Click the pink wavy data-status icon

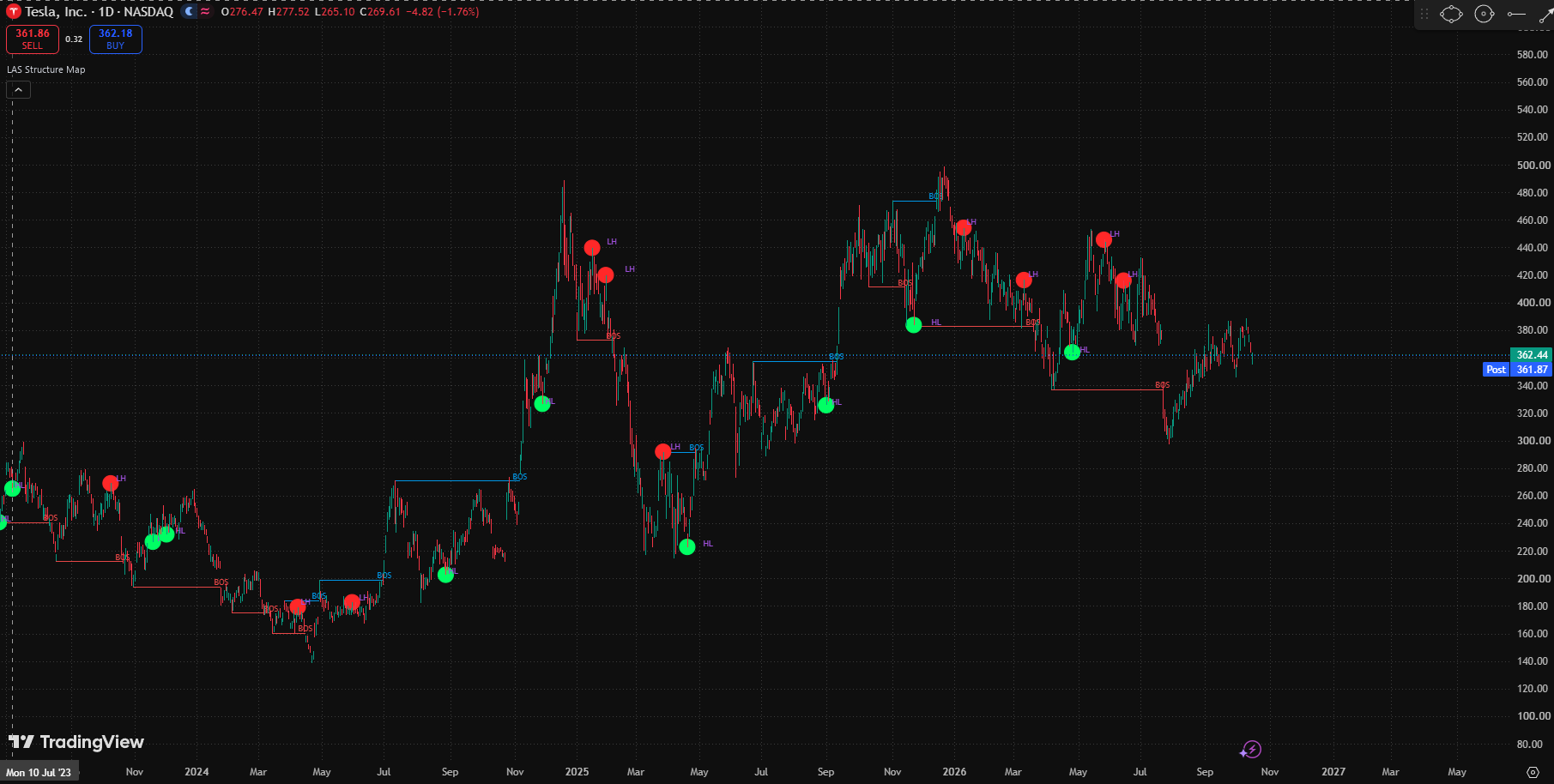tap(205, 11)
